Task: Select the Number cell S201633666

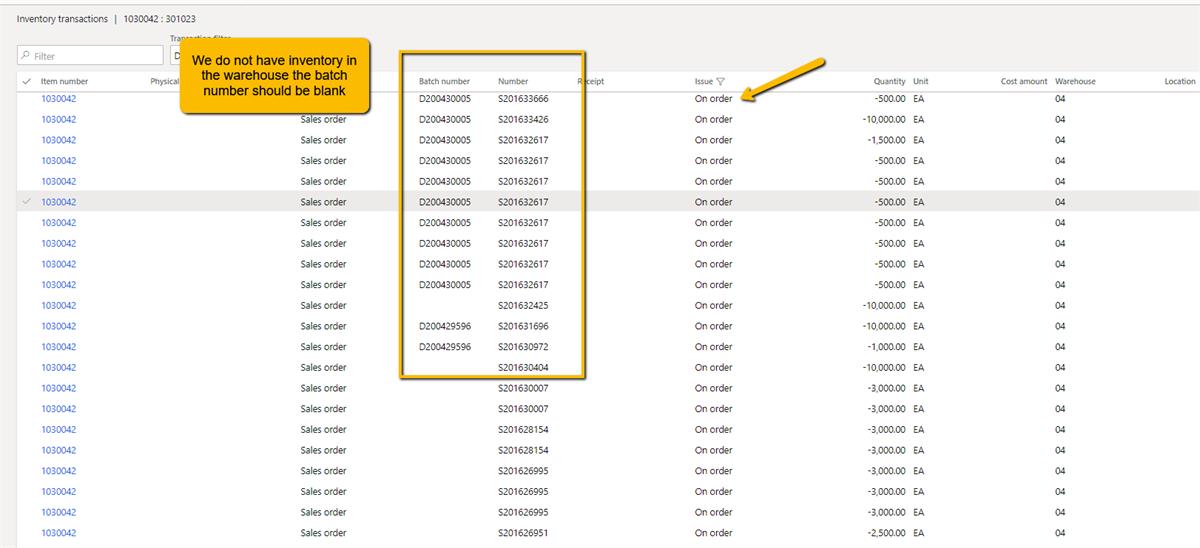Action: 523,99
